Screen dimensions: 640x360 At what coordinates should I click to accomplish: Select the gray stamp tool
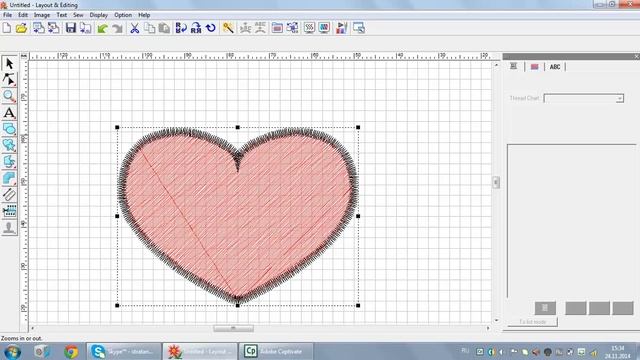[9, 227]
